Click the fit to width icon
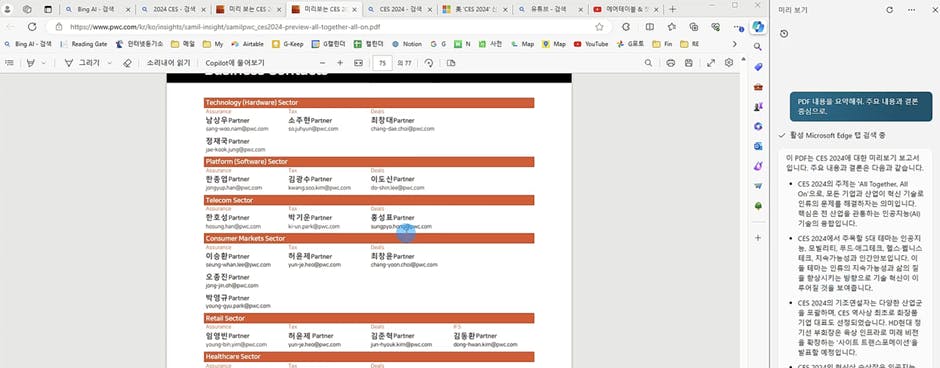Viewport: 940px width, 368px height. 358,63
